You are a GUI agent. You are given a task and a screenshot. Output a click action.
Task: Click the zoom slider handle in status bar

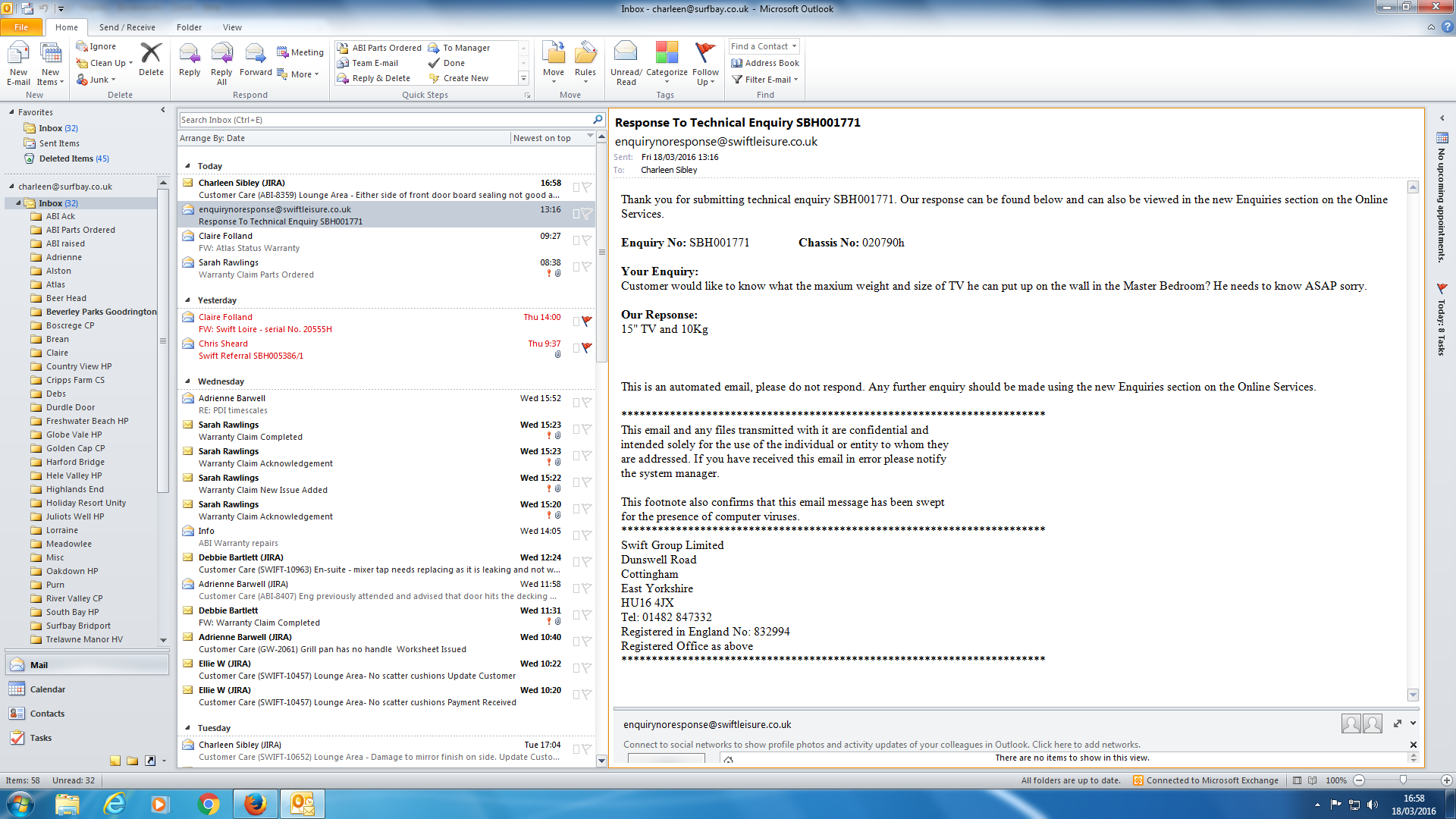pos(1403,780)
